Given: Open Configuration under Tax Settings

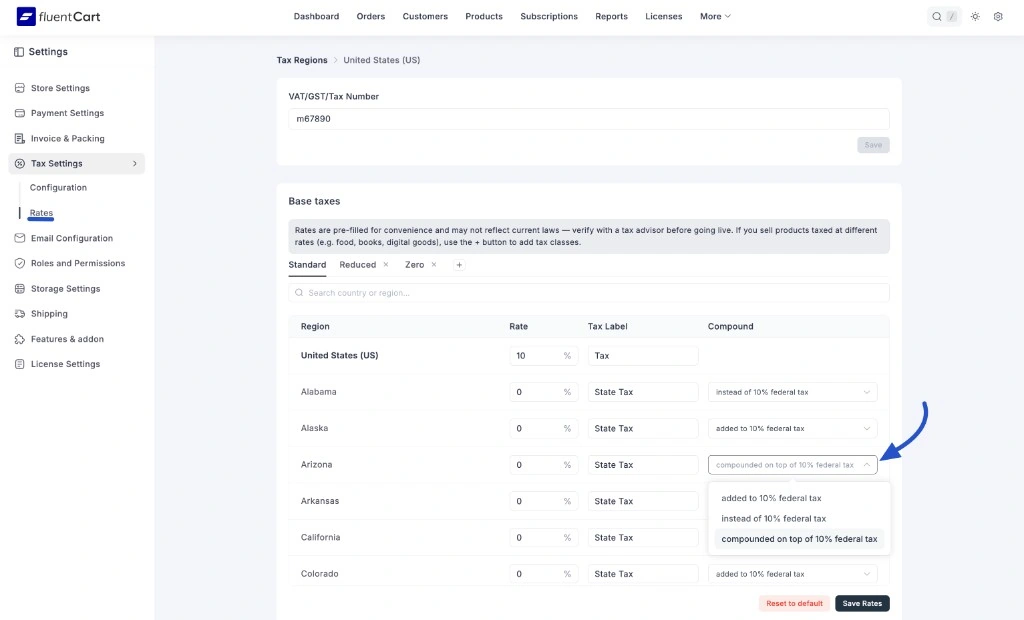Looking at the screenshot, I should [x=58, y=188].
